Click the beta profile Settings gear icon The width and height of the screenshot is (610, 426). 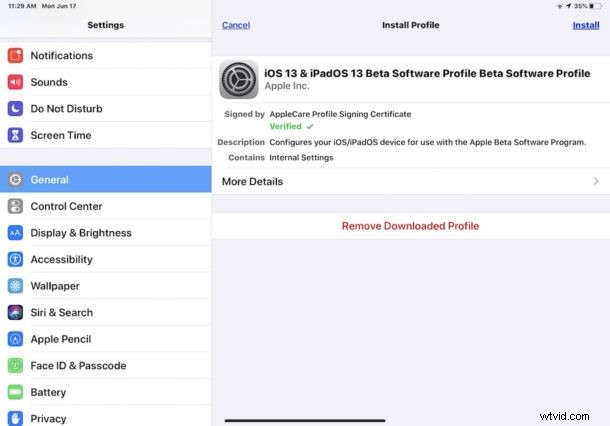pyautogui.click(x=238, y=79)
